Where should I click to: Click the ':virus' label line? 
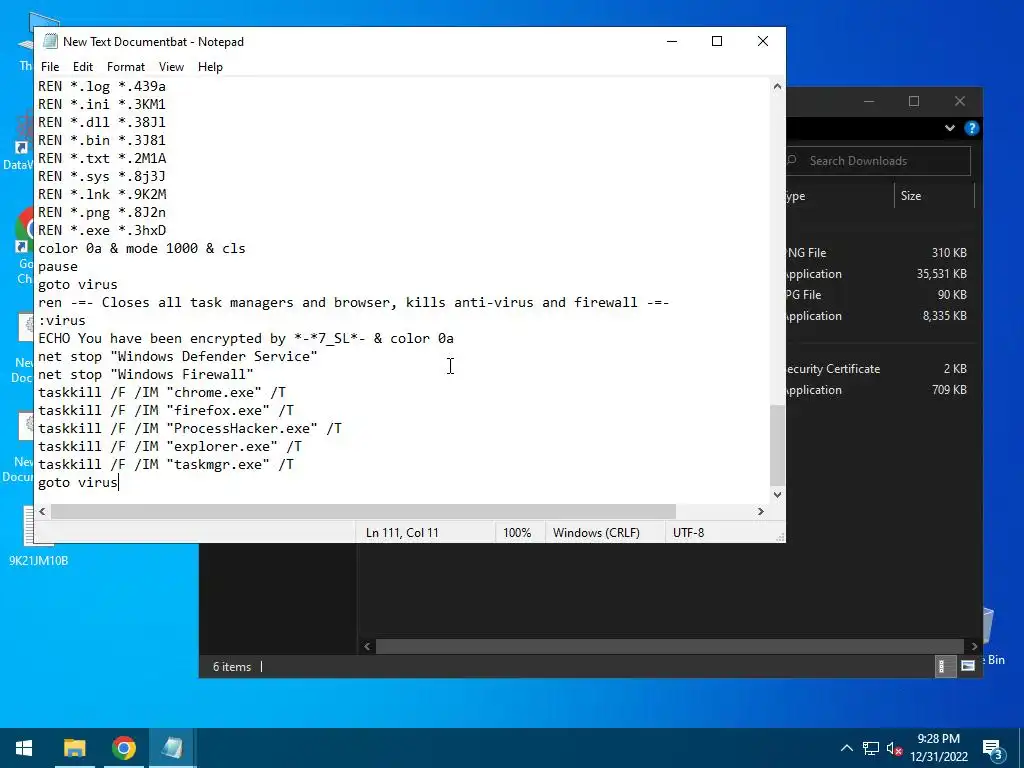tap(62, 320)
